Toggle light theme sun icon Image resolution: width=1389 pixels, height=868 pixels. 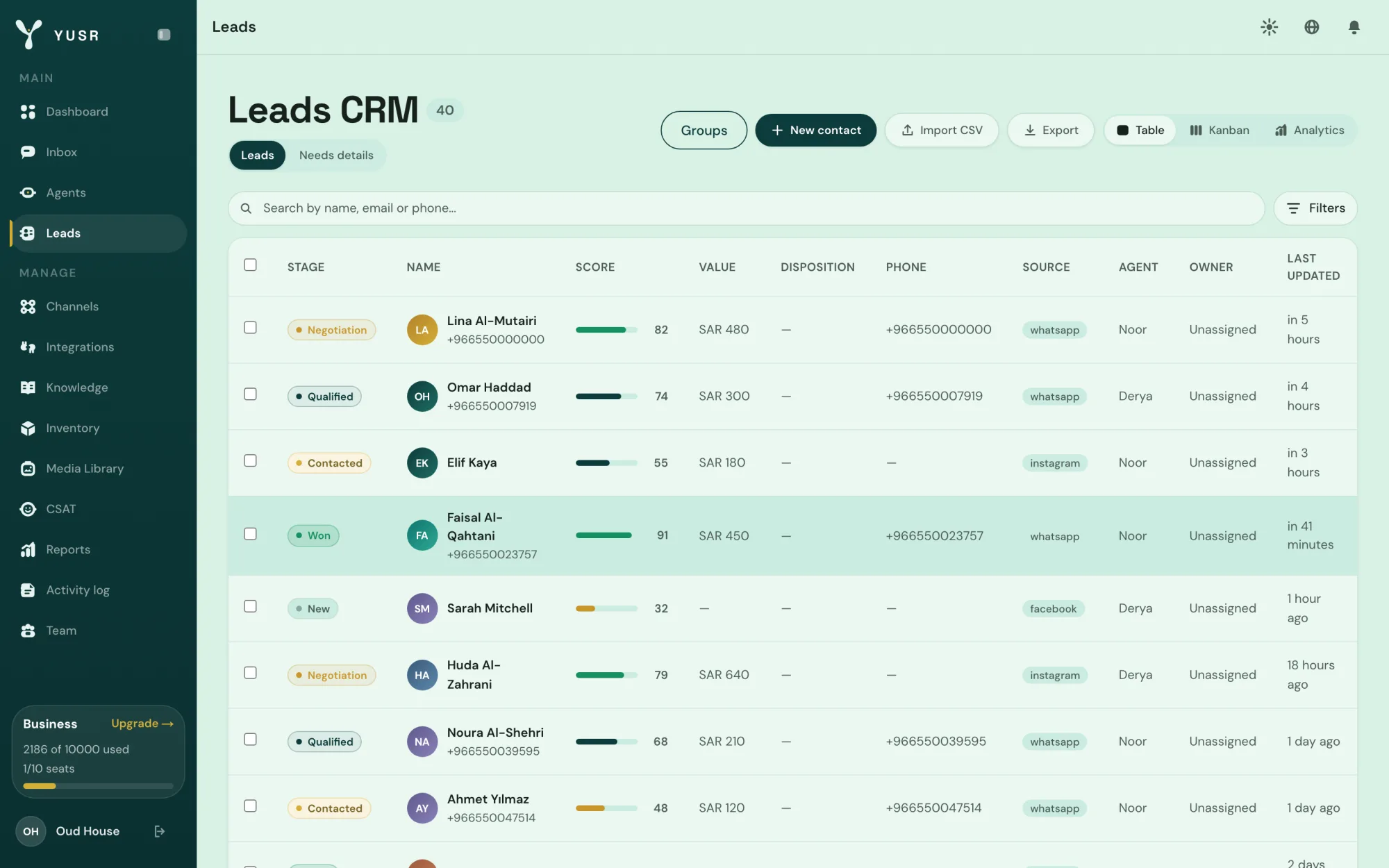[x=1270, y=27]
